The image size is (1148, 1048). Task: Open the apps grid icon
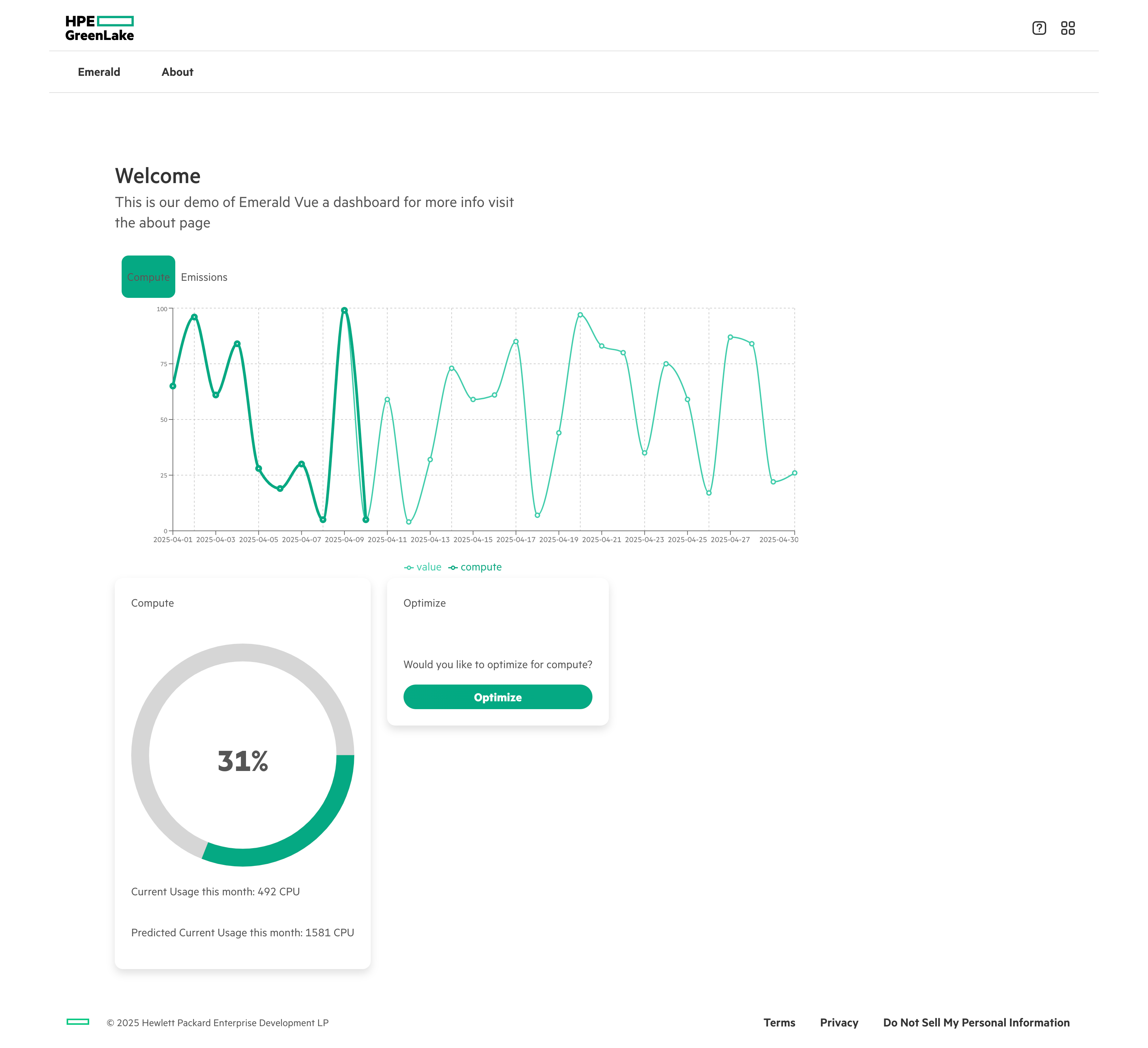pos(1068,28)
